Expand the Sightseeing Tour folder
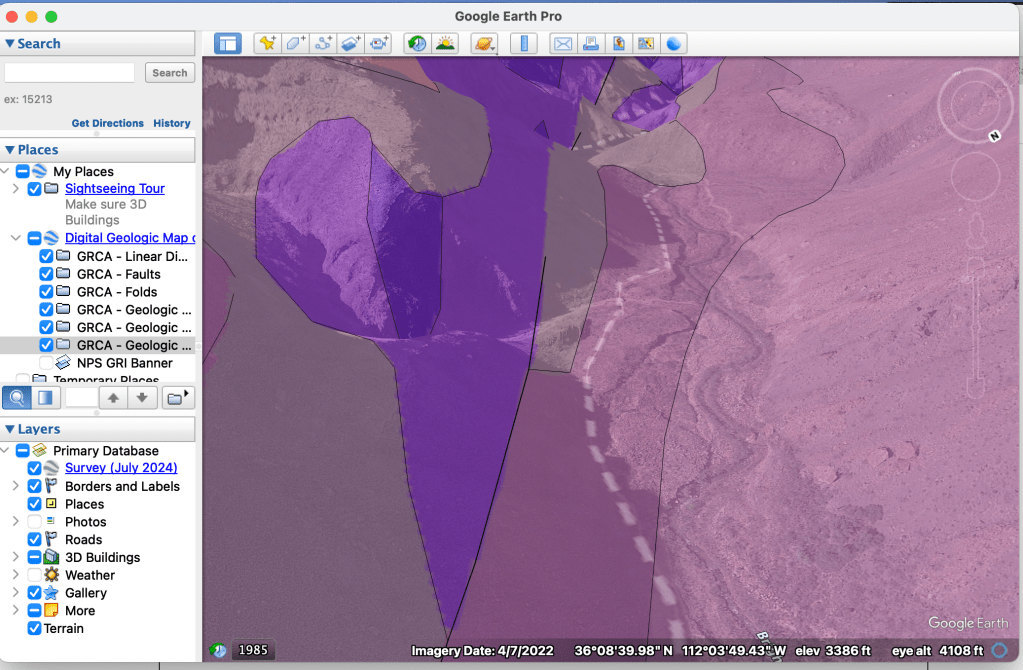 15,189
